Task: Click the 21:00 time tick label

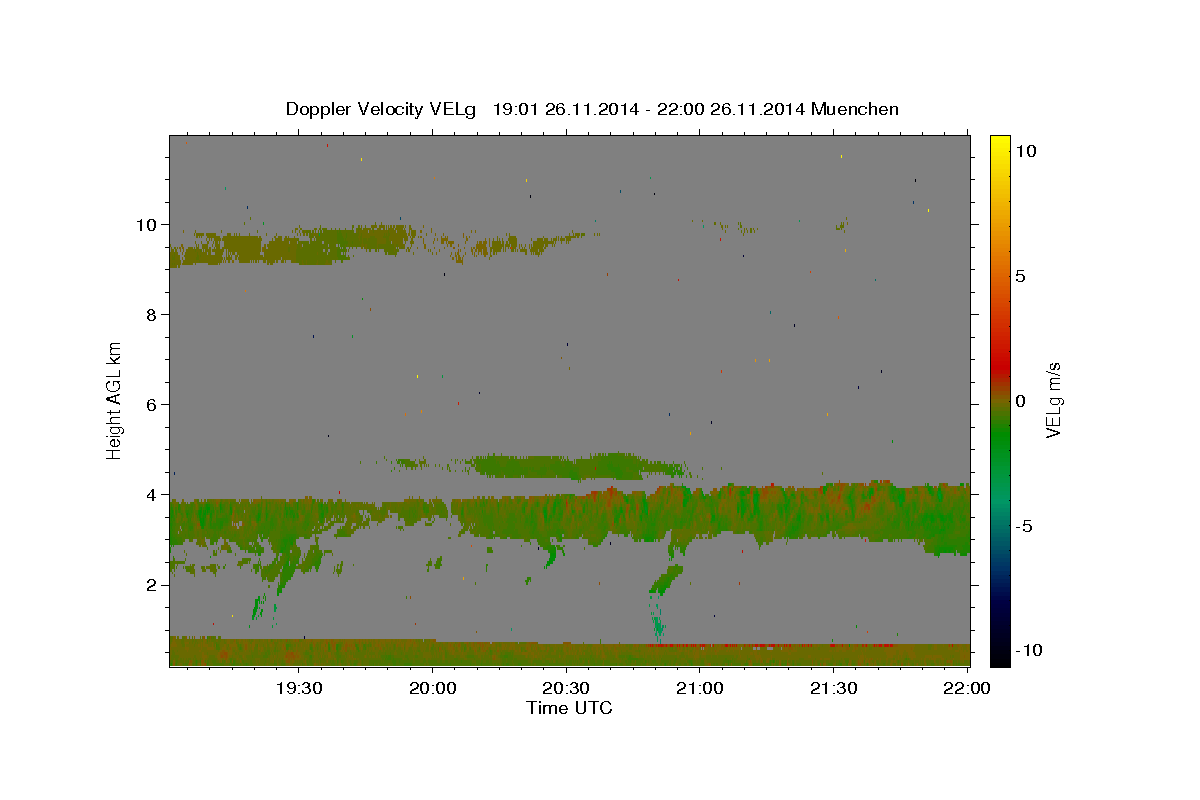Action: tap(700, 689)
